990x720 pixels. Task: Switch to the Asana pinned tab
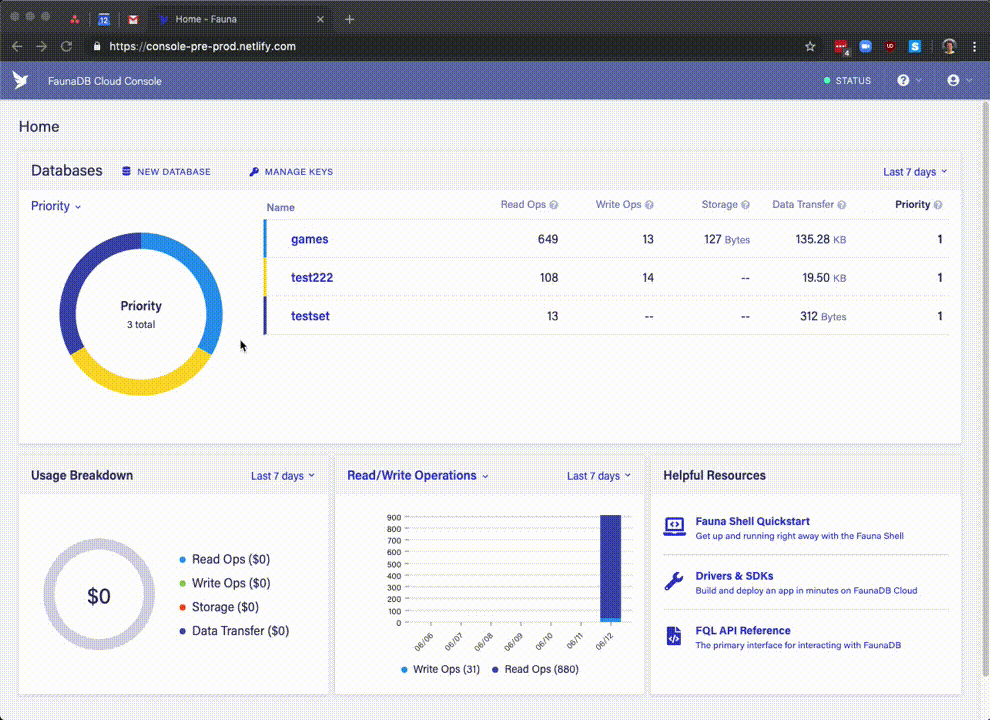(75, 20)
